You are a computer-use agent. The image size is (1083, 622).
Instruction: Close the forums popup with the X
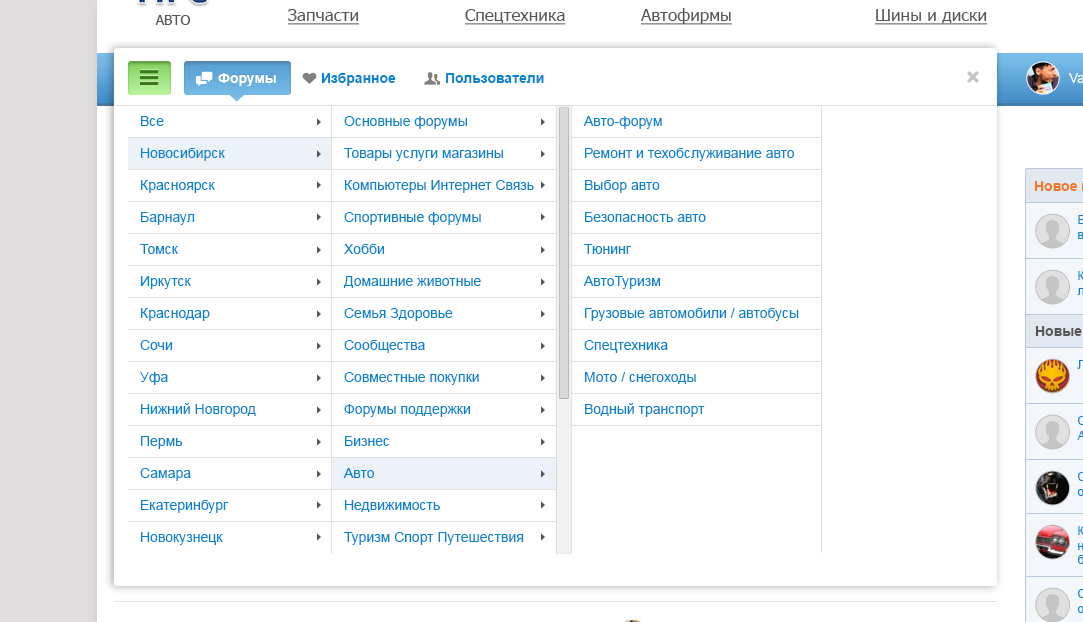[x=972, y=77]
